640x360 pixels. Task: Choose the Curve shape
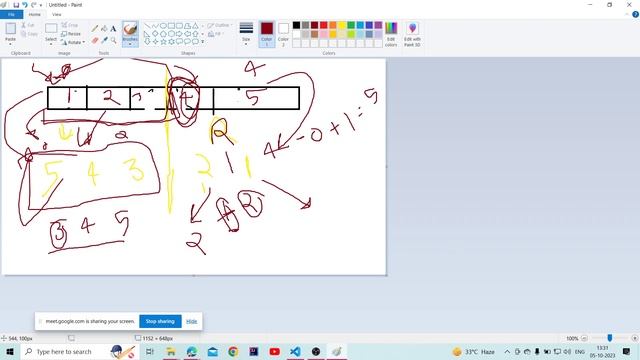(155, 26)
